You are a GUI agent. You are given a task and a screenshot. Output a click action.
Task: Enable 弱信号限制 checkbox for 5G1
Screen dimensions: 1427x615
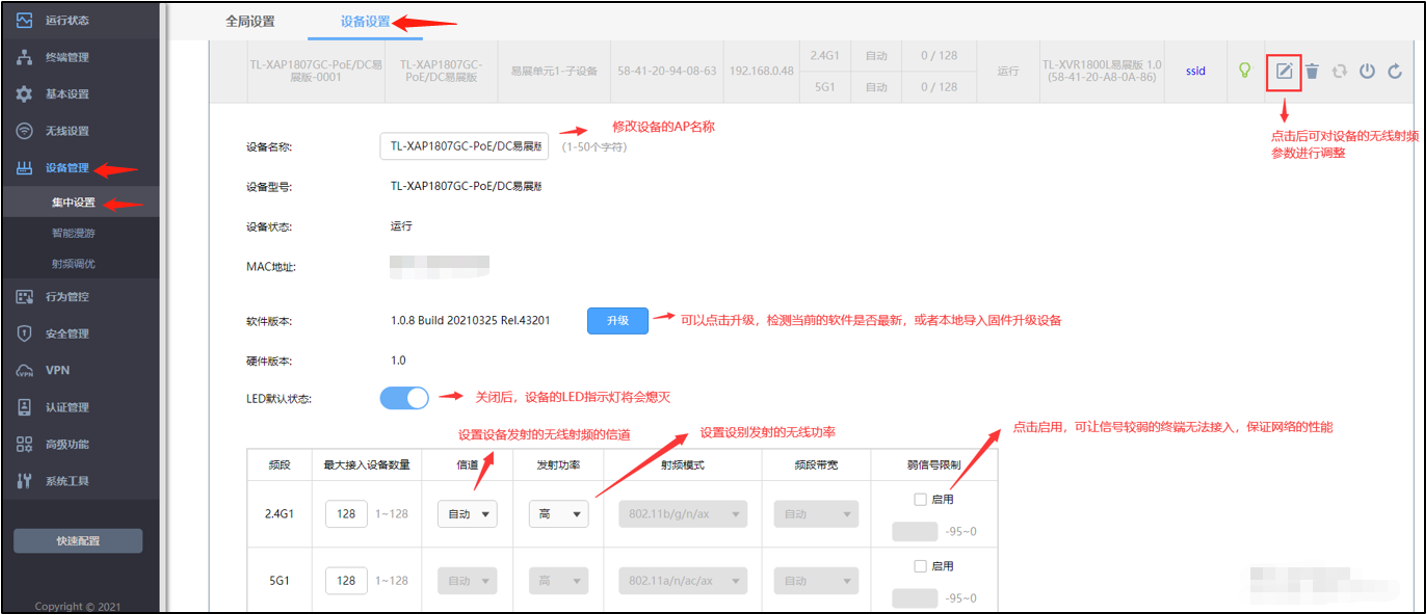tap(921, 566)
